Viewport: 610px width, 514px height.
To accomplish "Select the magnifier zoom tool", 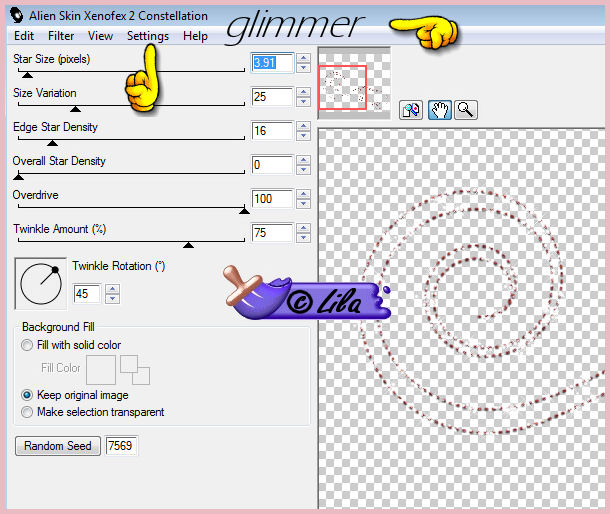I will tap(466, 110).
